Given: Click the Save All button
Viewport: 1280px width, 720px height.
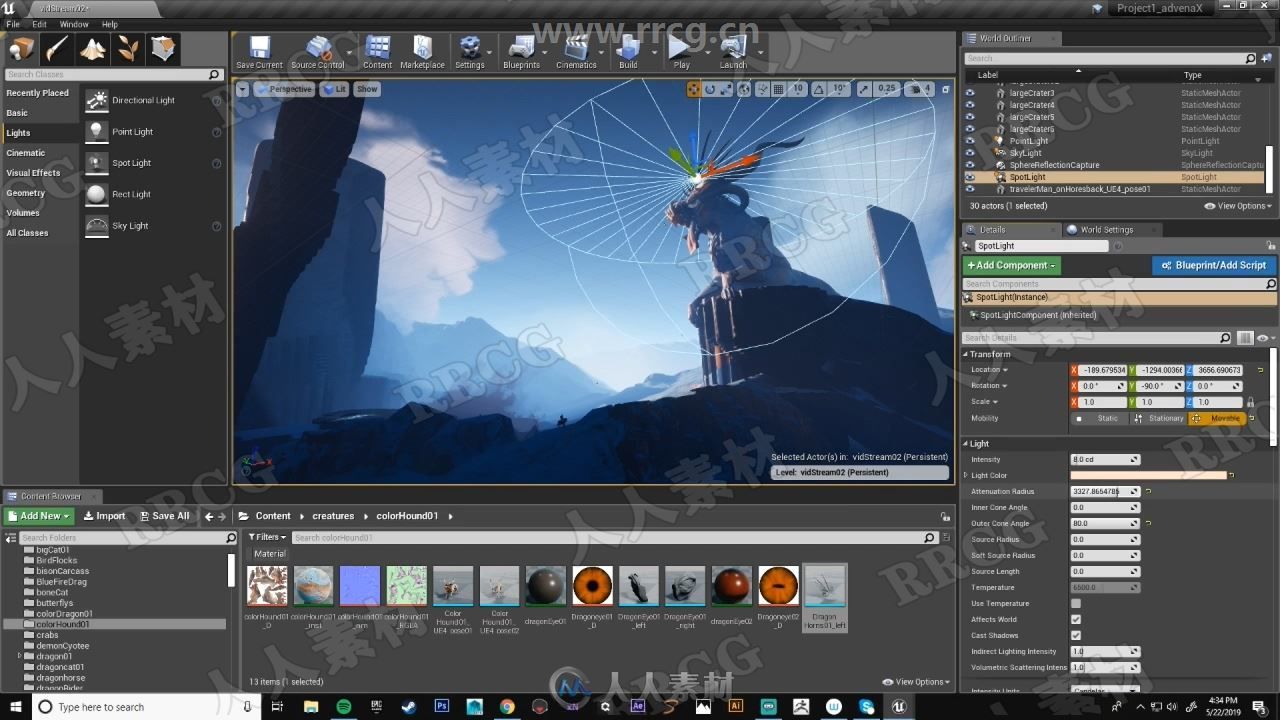Looking at the screenshot, I should point(164,516).
